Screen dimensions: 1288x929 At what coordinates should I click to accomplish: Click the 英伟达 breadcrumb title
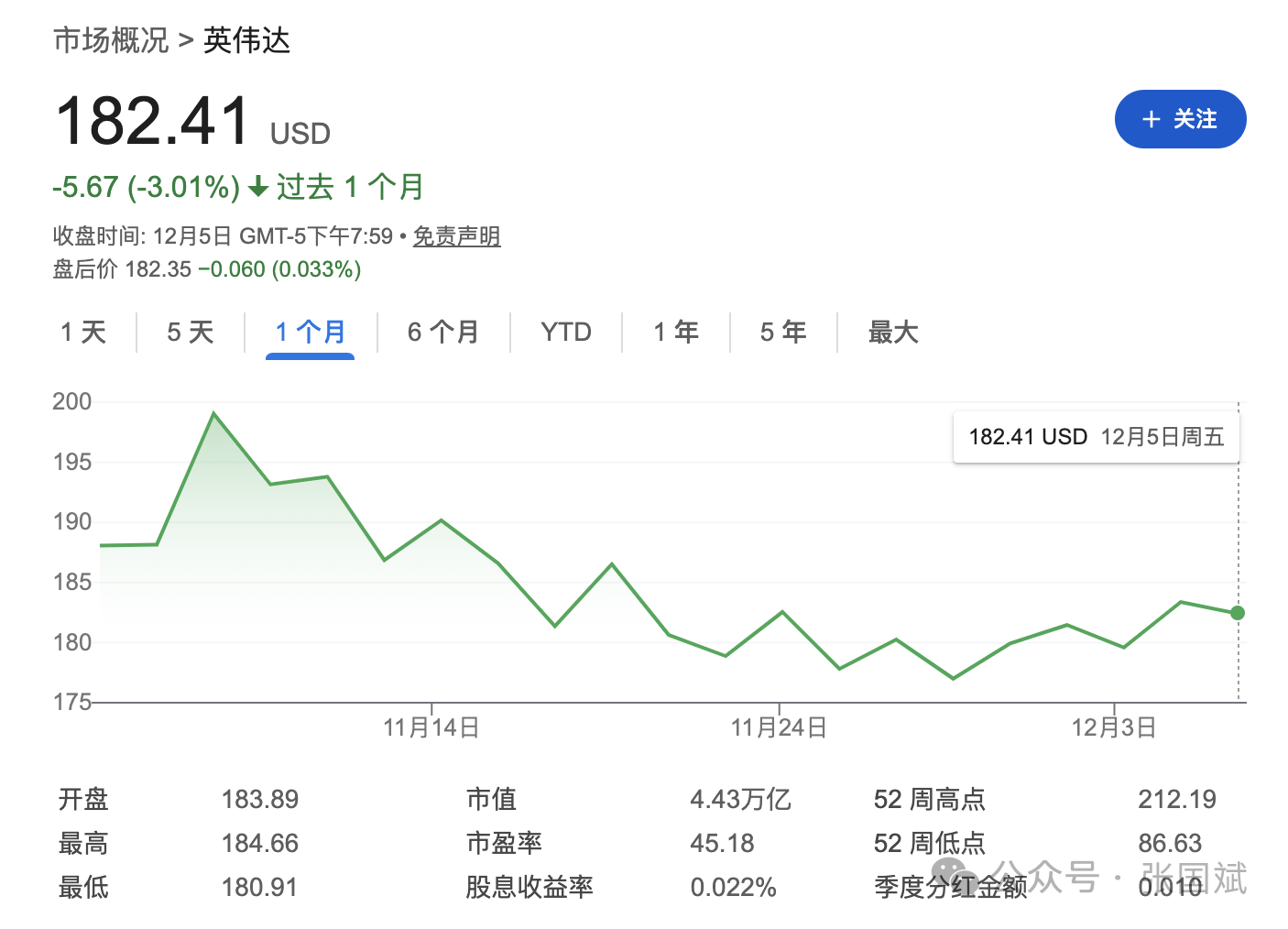click(x=246, y=40)
